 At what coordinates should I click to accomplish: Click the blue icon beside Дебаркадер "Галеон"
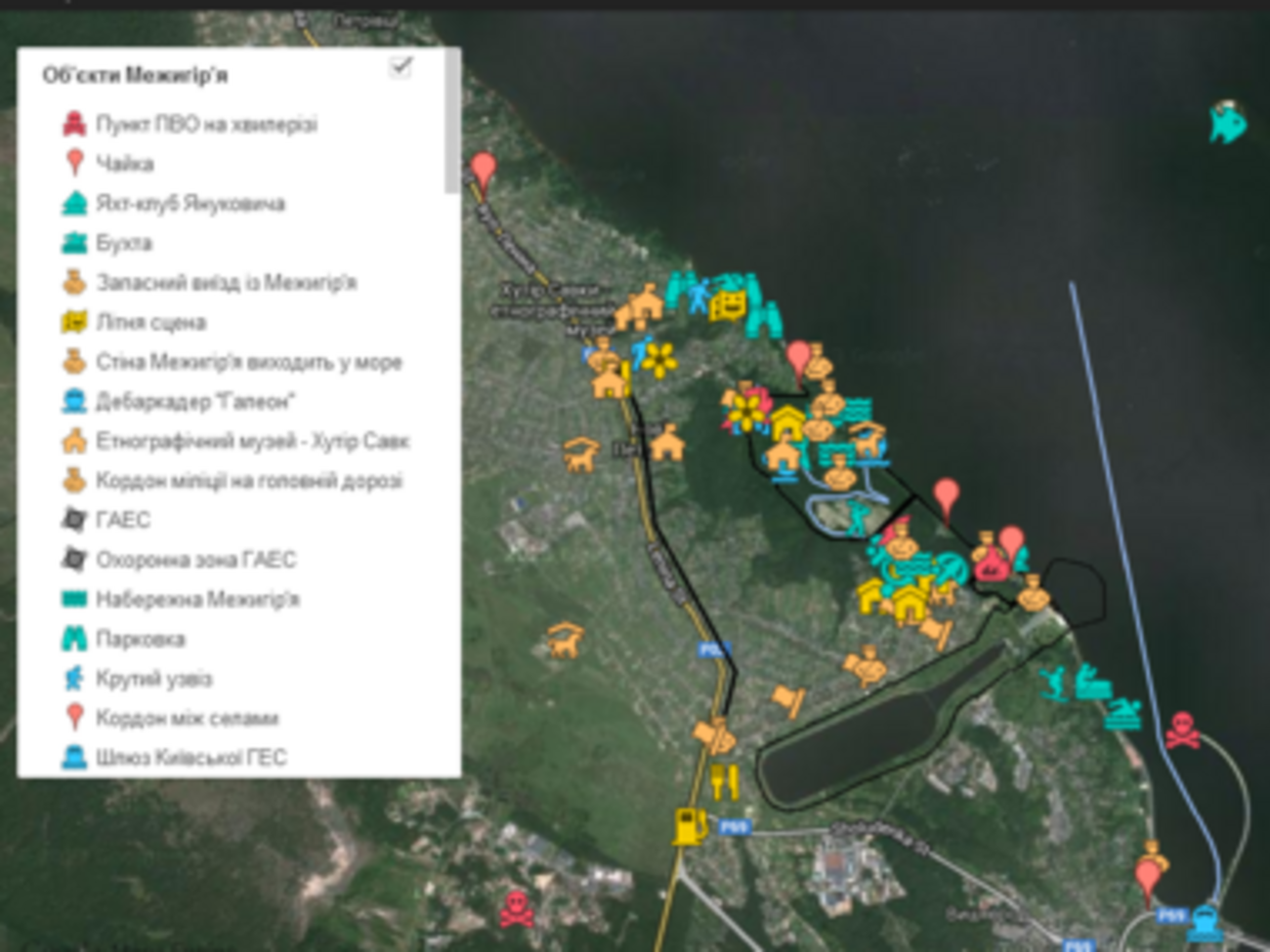click(74, 401)
